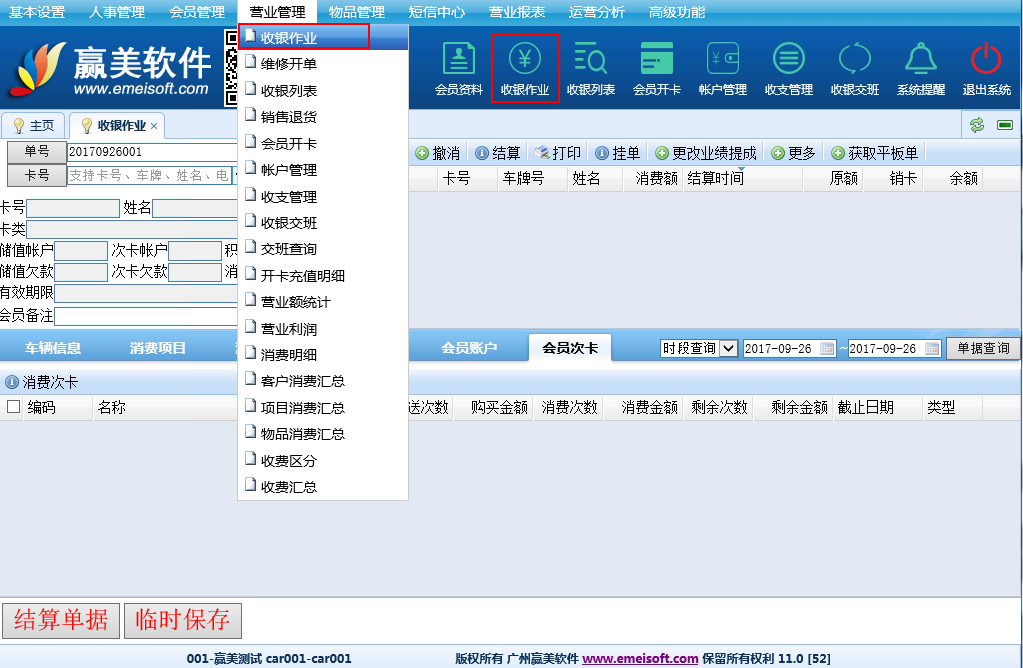Screen dimensions: 1023x668
Task: Open the 收支管理 icon
Action: (788, 68)
